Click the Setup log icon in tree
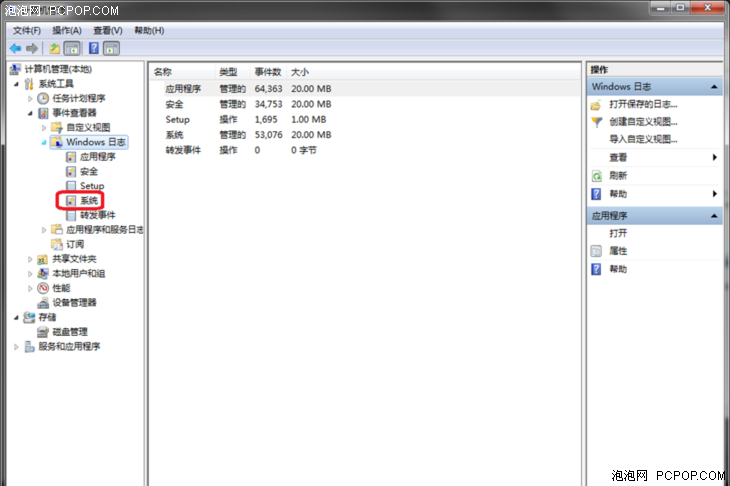This screenshot has width=730, height=486. [71, 186]
